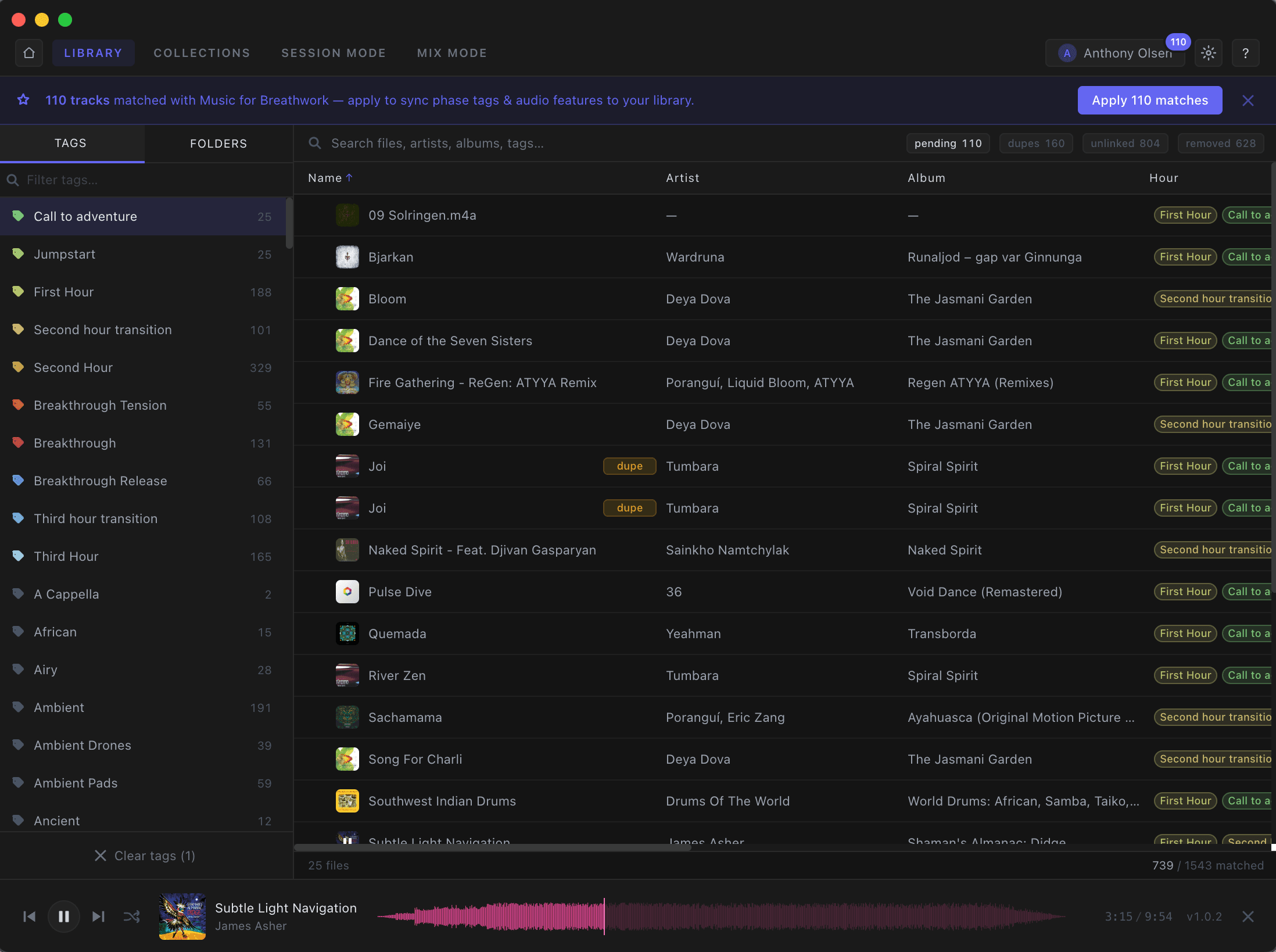Pause the playing track
Screen dimensions: 1276x952
pyautogui.click(x=64, y=917)
